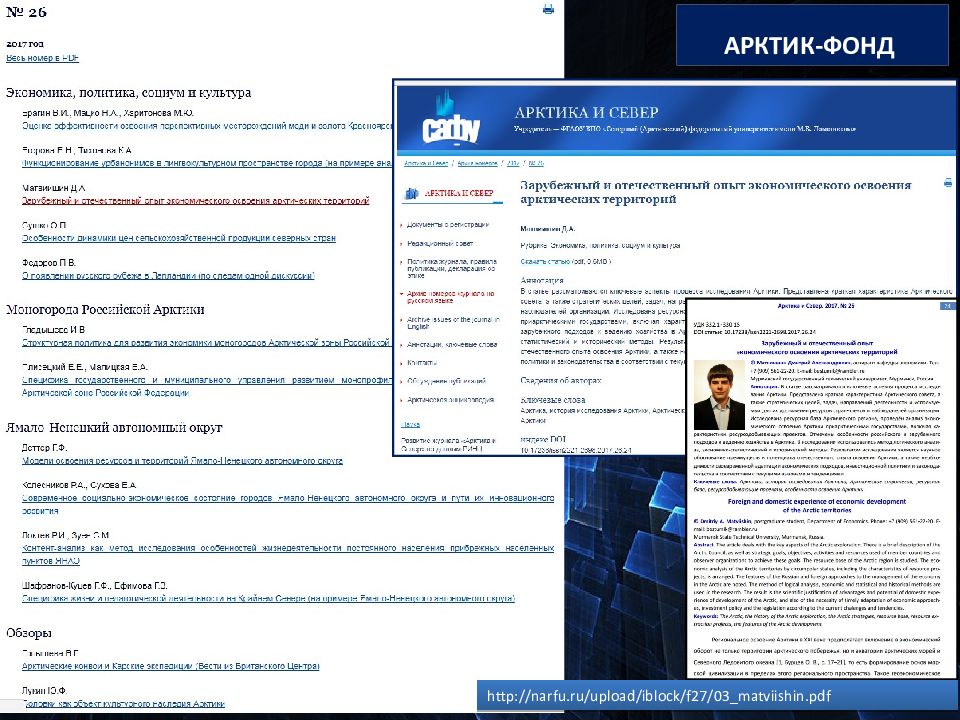Open Лукин's article on cultural heritage
Image resolution: width=960 pixels, height=720 pixels.
123,704
